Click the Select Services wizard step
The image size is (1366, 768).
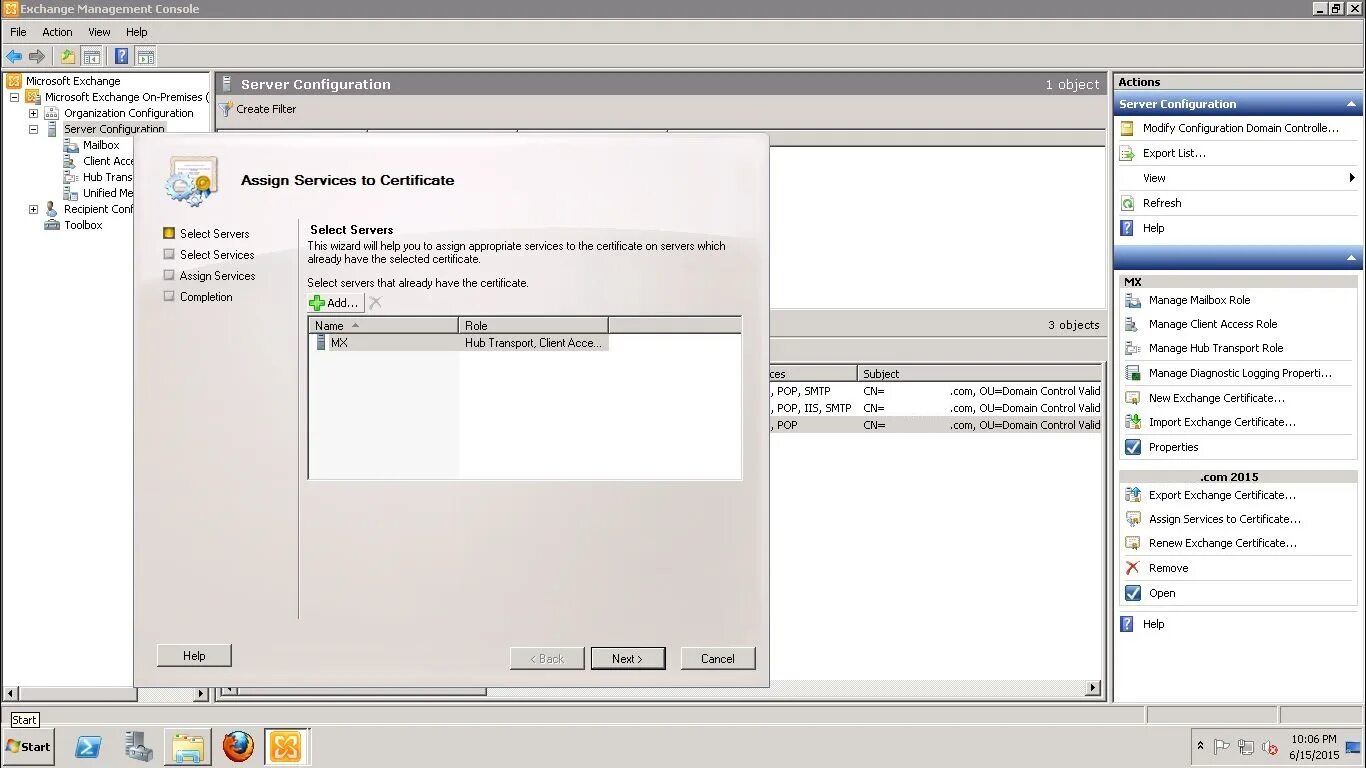pos(217,255)
